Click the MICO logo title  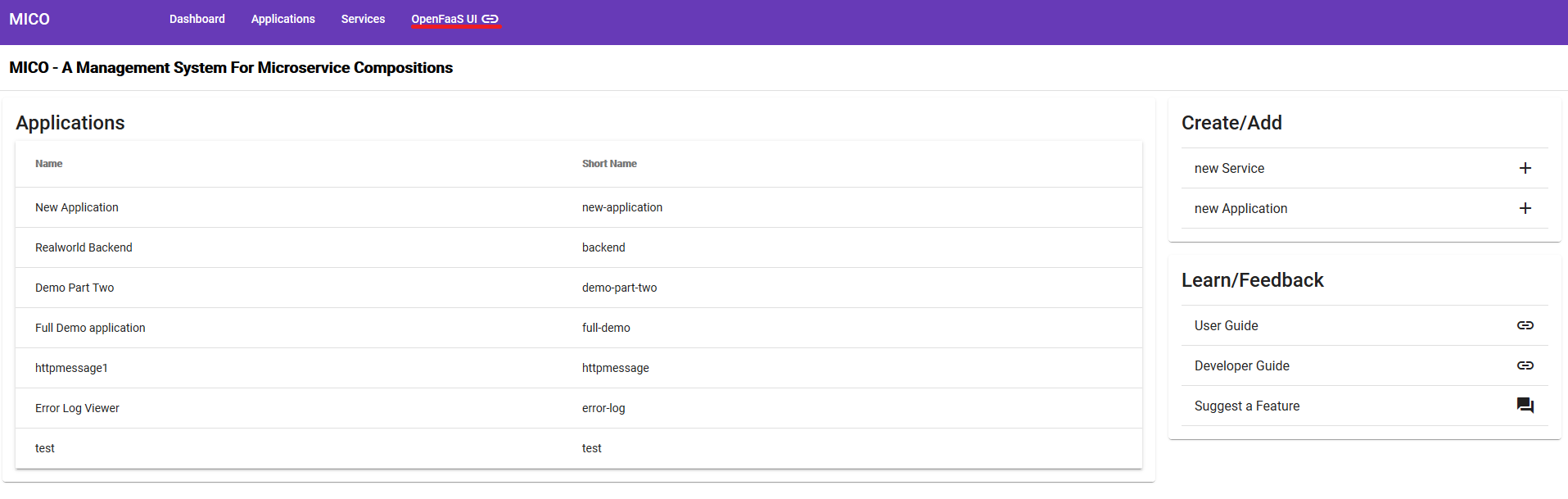pos(29,19)
